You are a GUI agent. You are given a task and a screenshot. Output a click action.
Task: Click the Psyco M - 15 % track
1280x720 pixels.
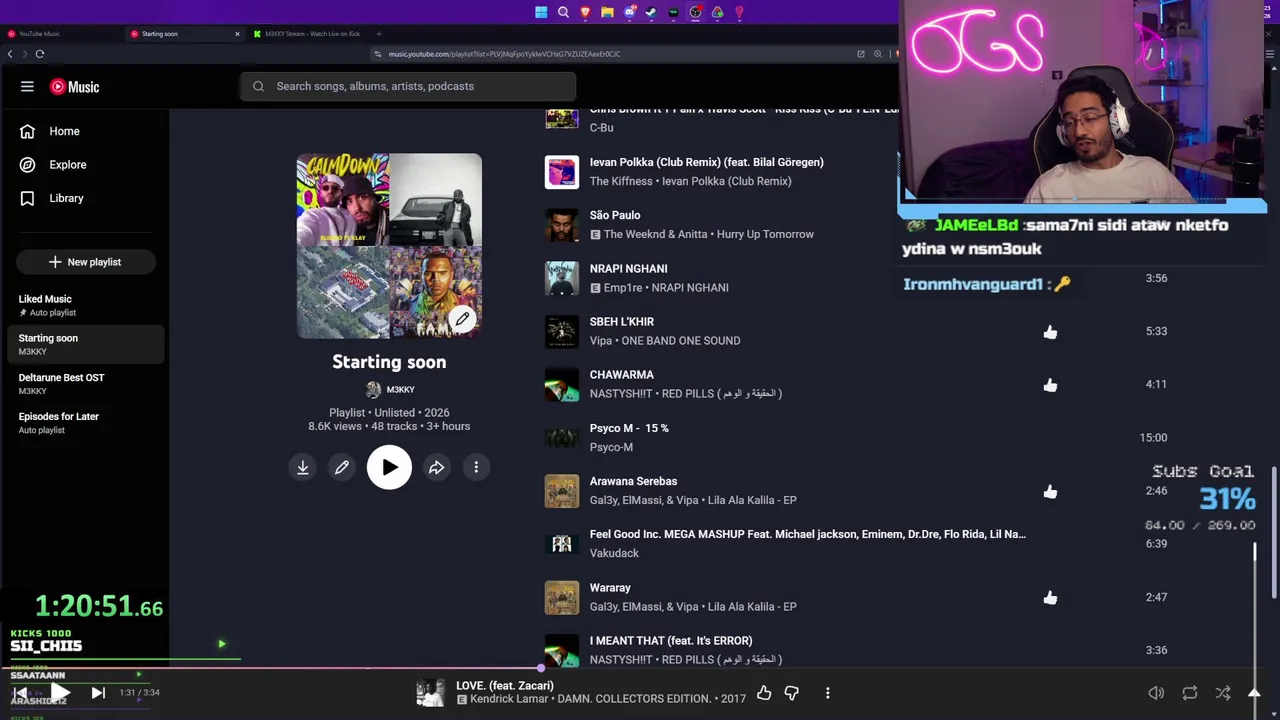tap(629, 428)
